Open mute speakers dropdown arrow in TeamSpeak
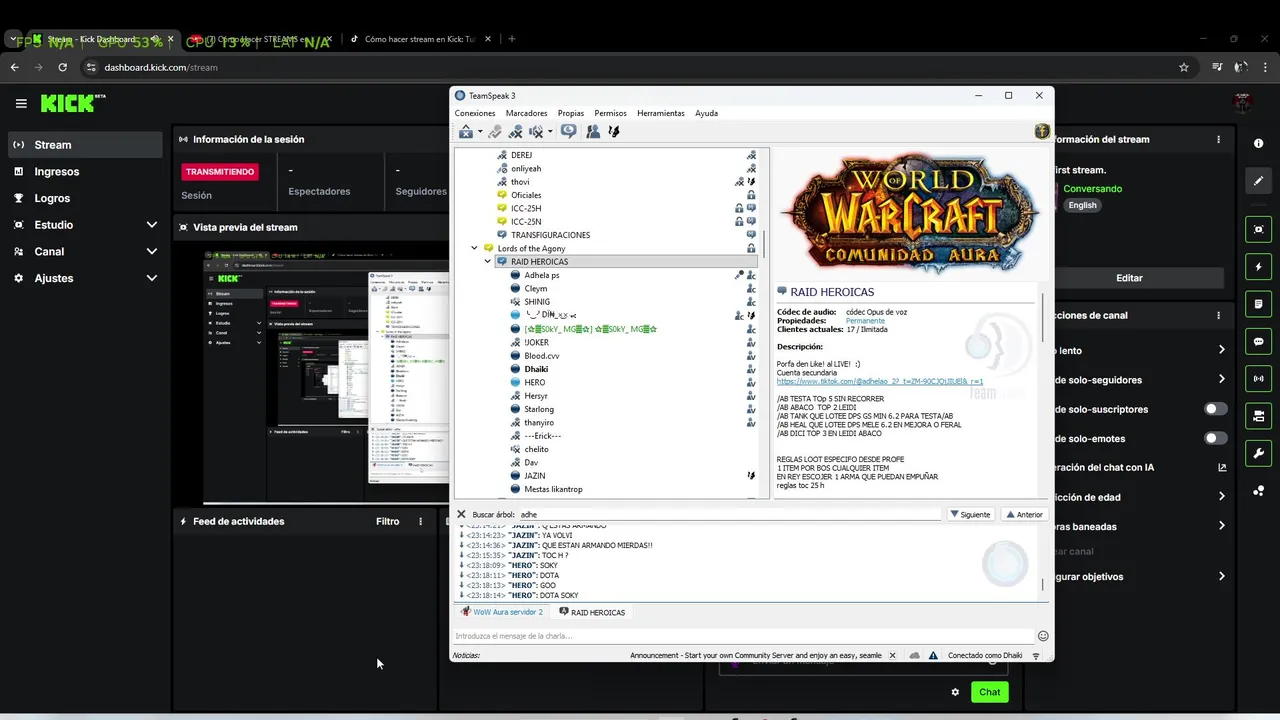1280x720 pixels. tap(550, 132)
